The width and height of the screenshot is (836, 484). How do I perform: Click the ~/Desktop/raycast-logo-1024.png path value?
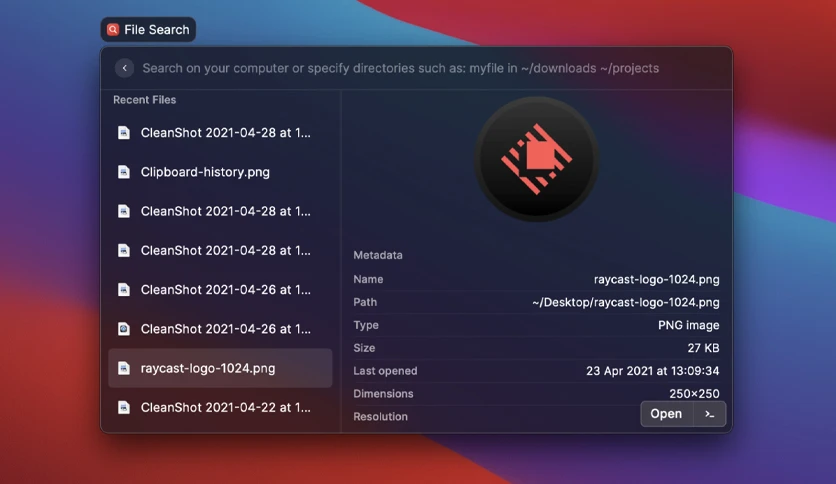click(x=625, y=303)
